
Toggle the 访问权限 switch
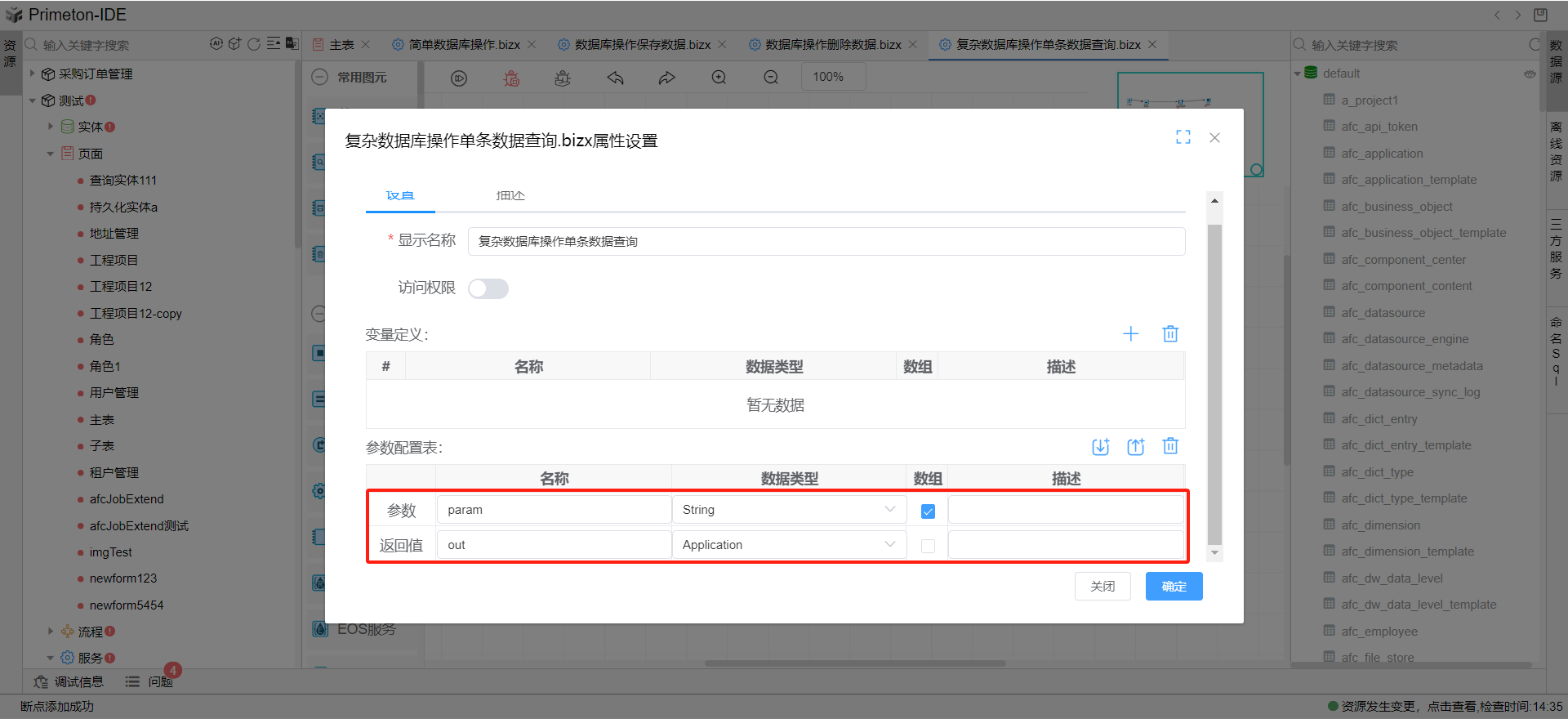click(488, 288)
